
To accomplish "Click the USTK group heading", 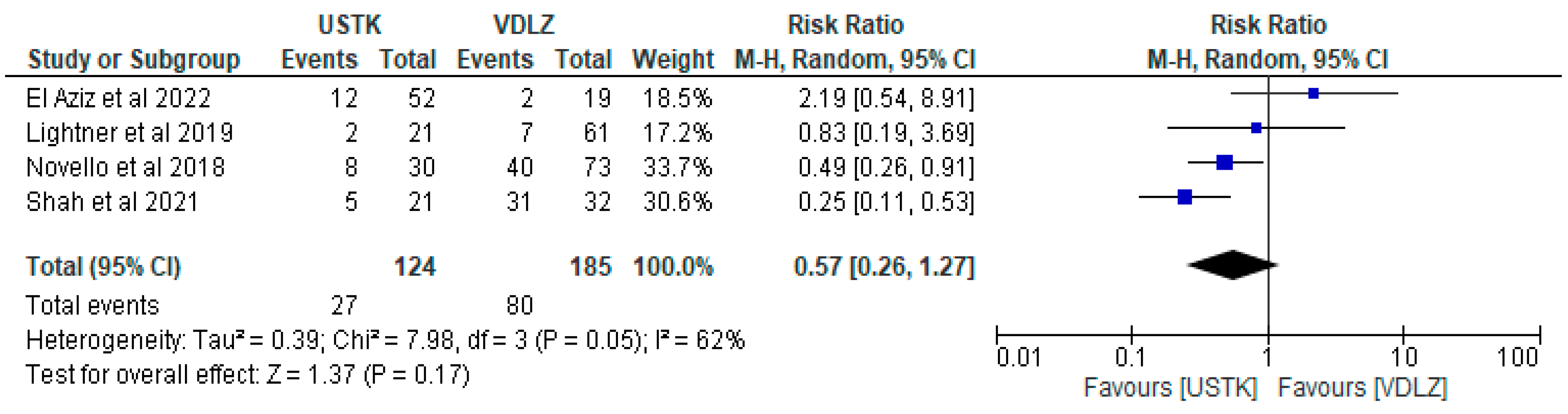I will tap(349, 25).
